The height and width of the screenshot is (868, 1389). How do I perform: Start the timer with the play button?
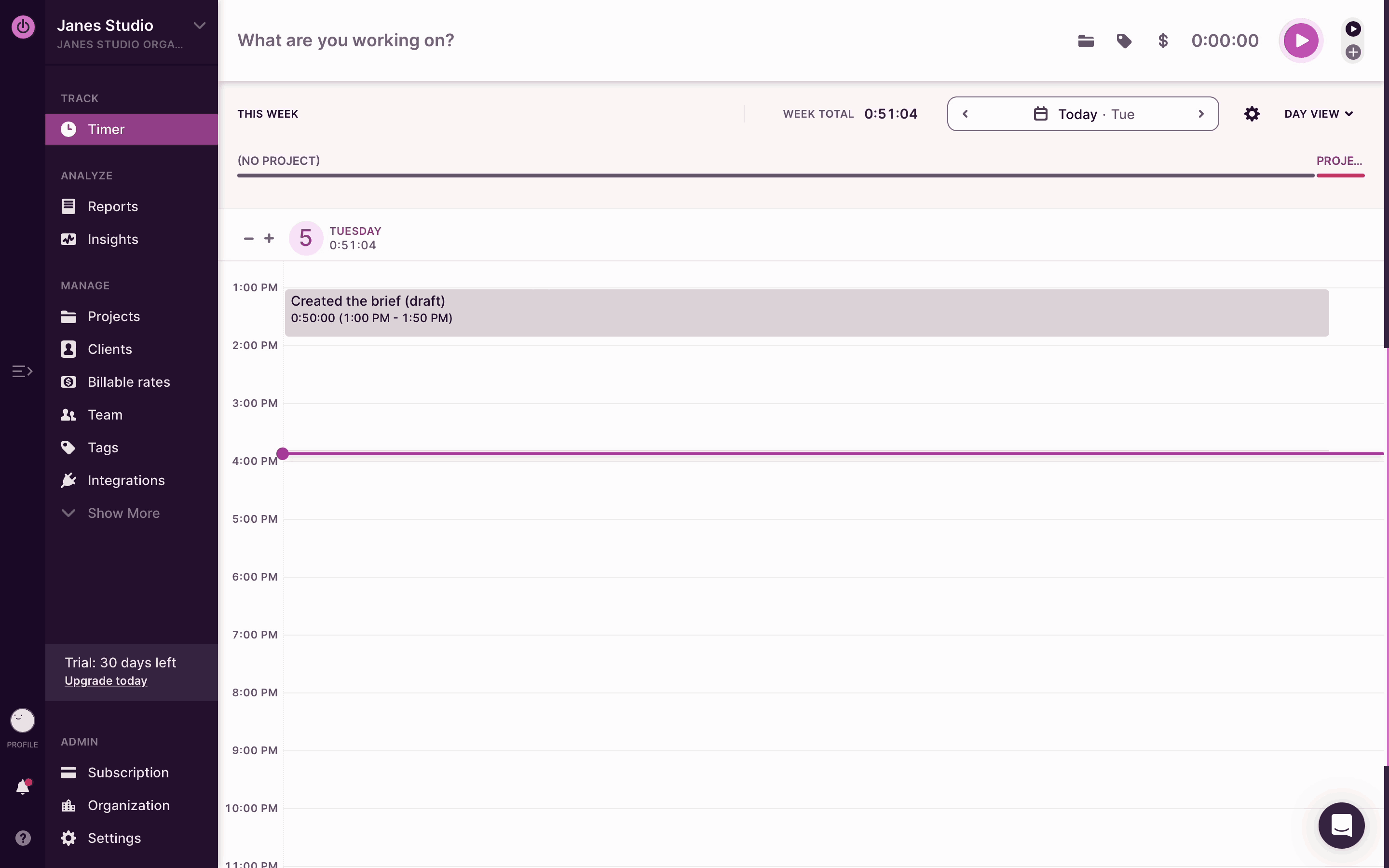click(1301, 41)
